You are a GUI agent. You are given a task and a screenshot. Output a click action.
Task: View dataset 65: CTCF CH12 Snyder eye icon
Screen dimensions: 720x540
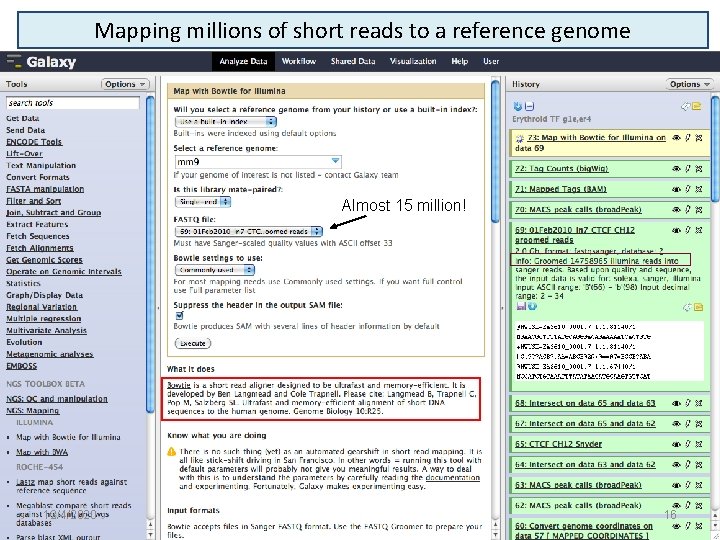[676, 444]
